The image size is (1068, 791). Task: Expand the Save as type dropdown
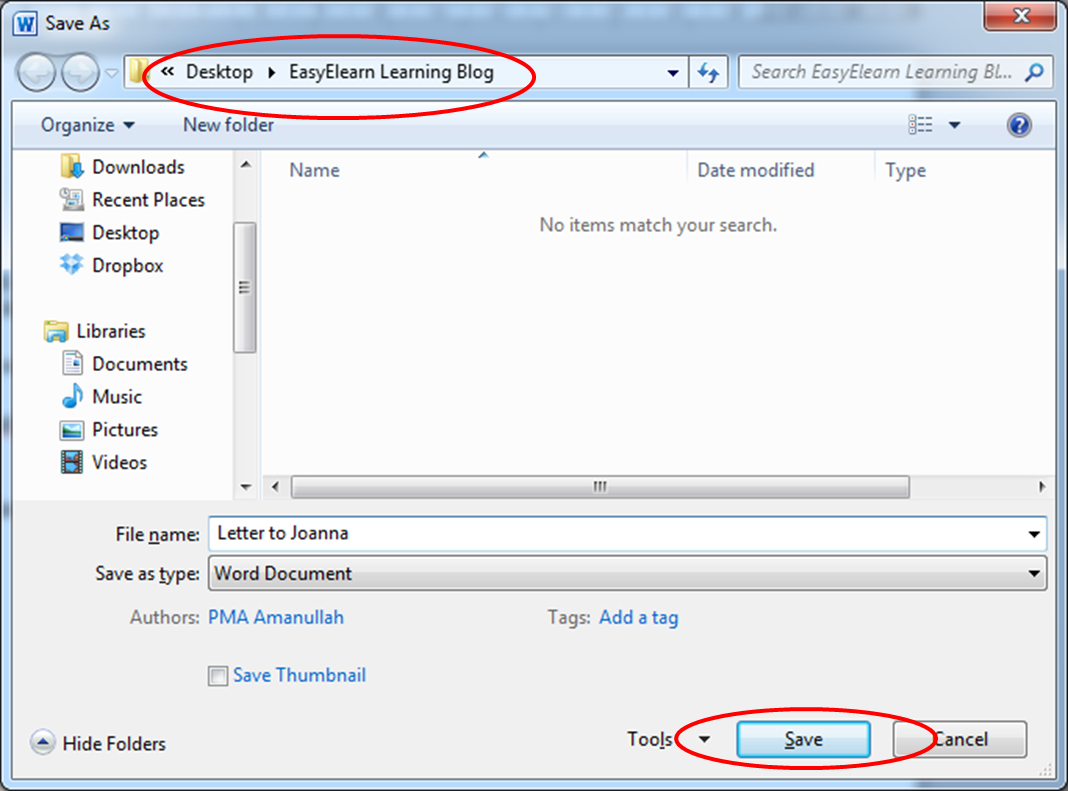click(1033, 573)
